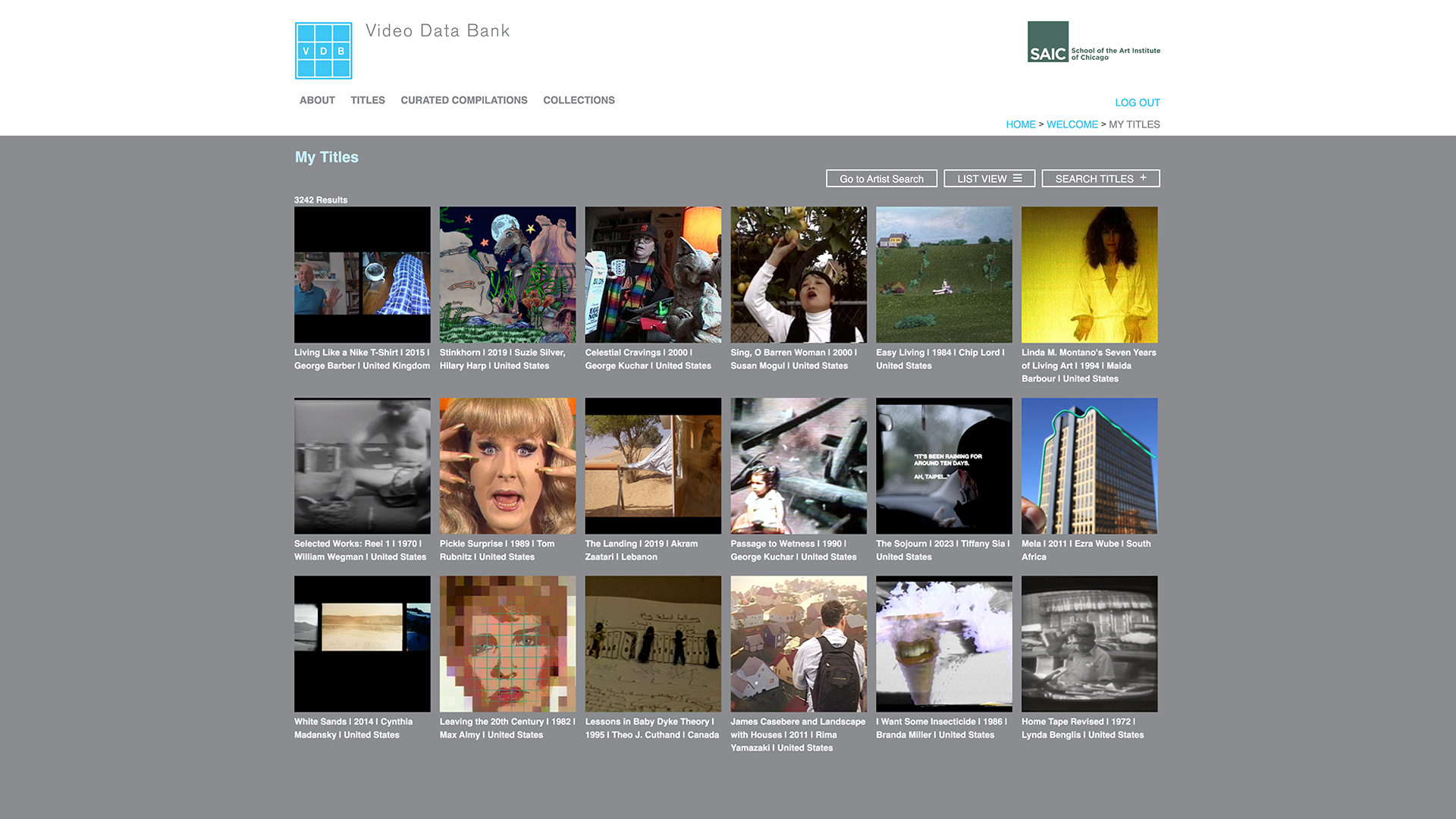Click Sing, O Barren Woman caption

[794, 359]
